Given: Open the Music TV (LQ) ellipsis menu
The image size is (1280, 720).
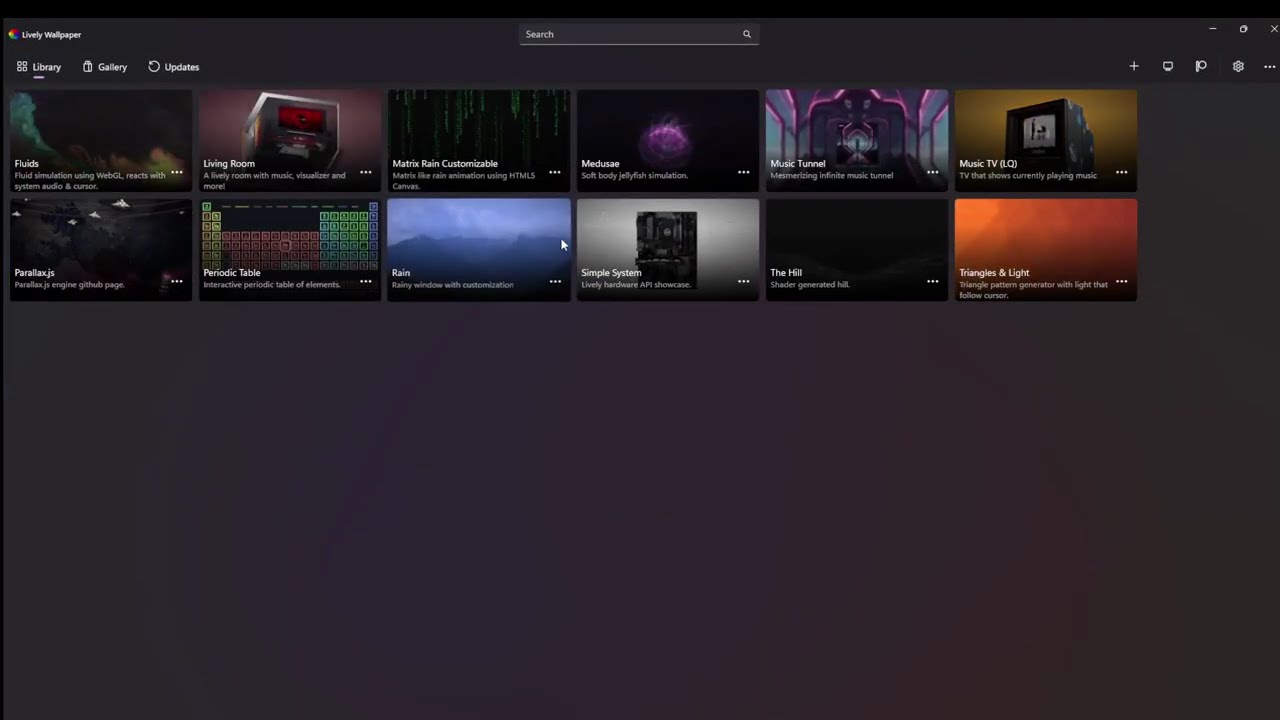Looking at the screenshot, I should (x=1122, y=172).
